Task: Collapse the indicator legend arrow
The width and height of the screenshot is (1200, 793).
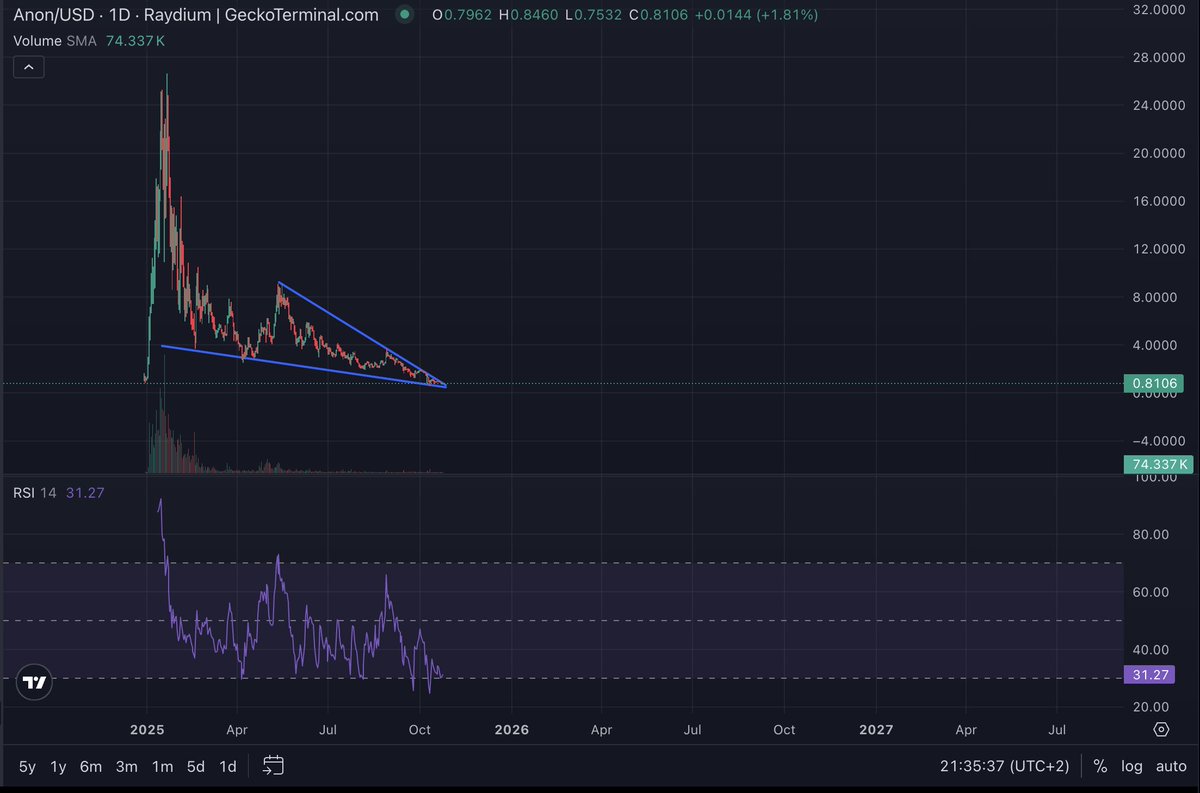Action: (x=28, y=67)
